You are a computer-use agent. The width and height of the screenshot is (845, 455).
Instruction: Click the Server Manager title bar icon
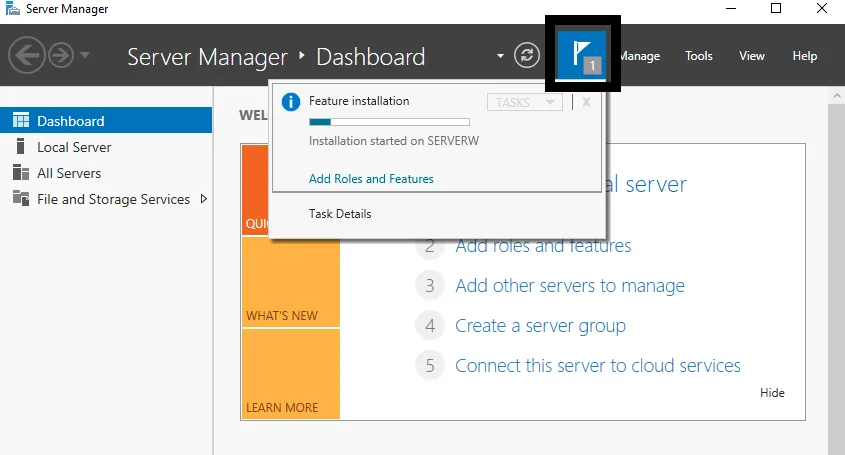pyautogui.click(x=12, y=9)
